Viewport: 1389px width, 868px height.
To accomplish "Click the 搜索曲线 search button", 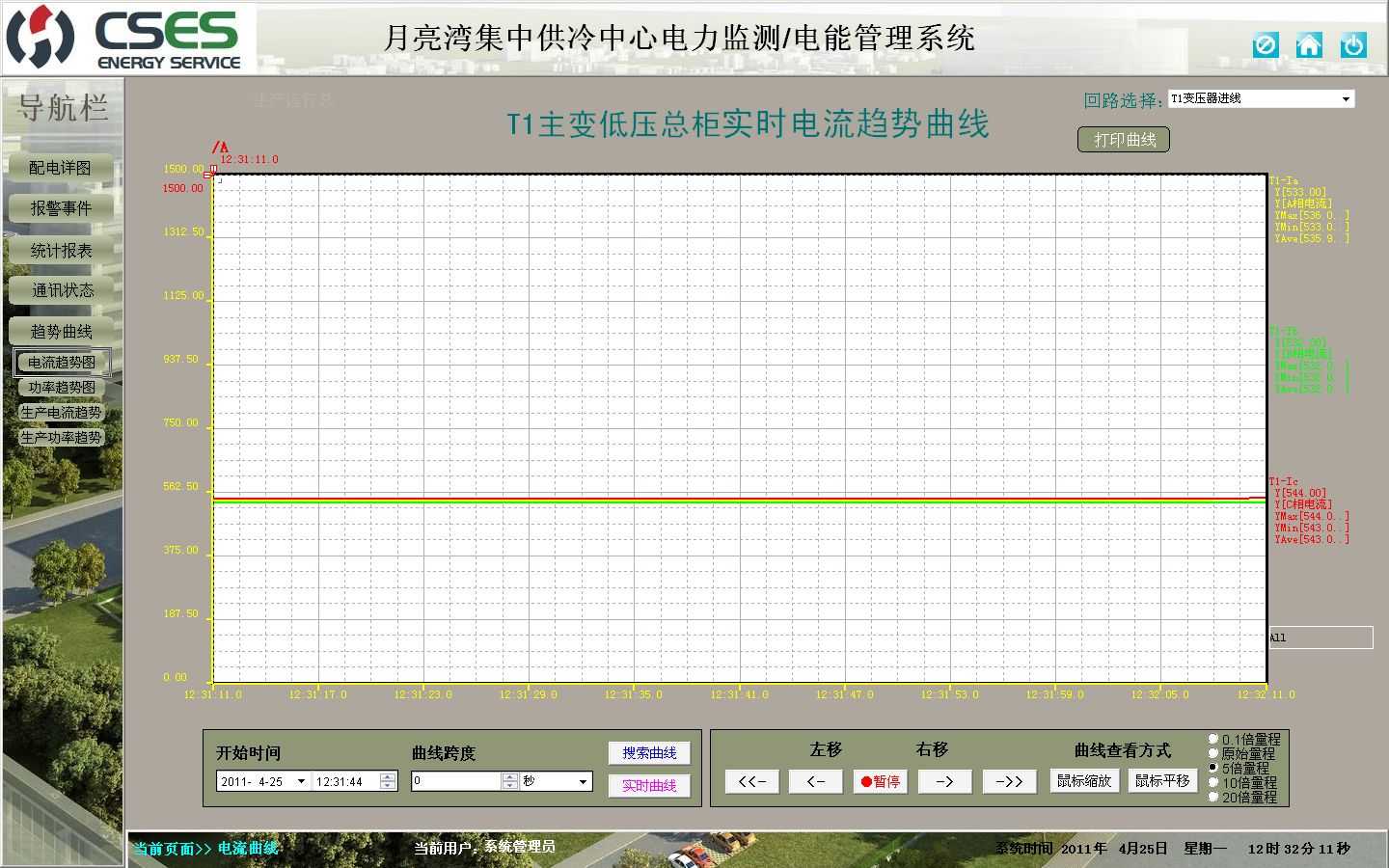I will click(649, 753).
